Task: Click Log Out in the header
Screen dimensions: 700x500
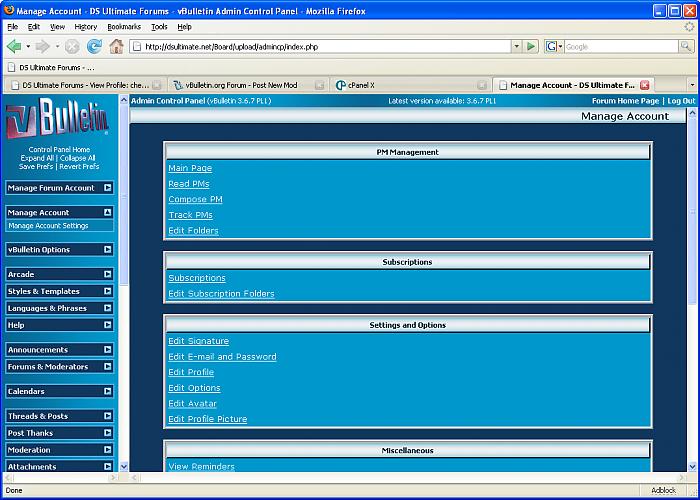Action: point(681,101)
